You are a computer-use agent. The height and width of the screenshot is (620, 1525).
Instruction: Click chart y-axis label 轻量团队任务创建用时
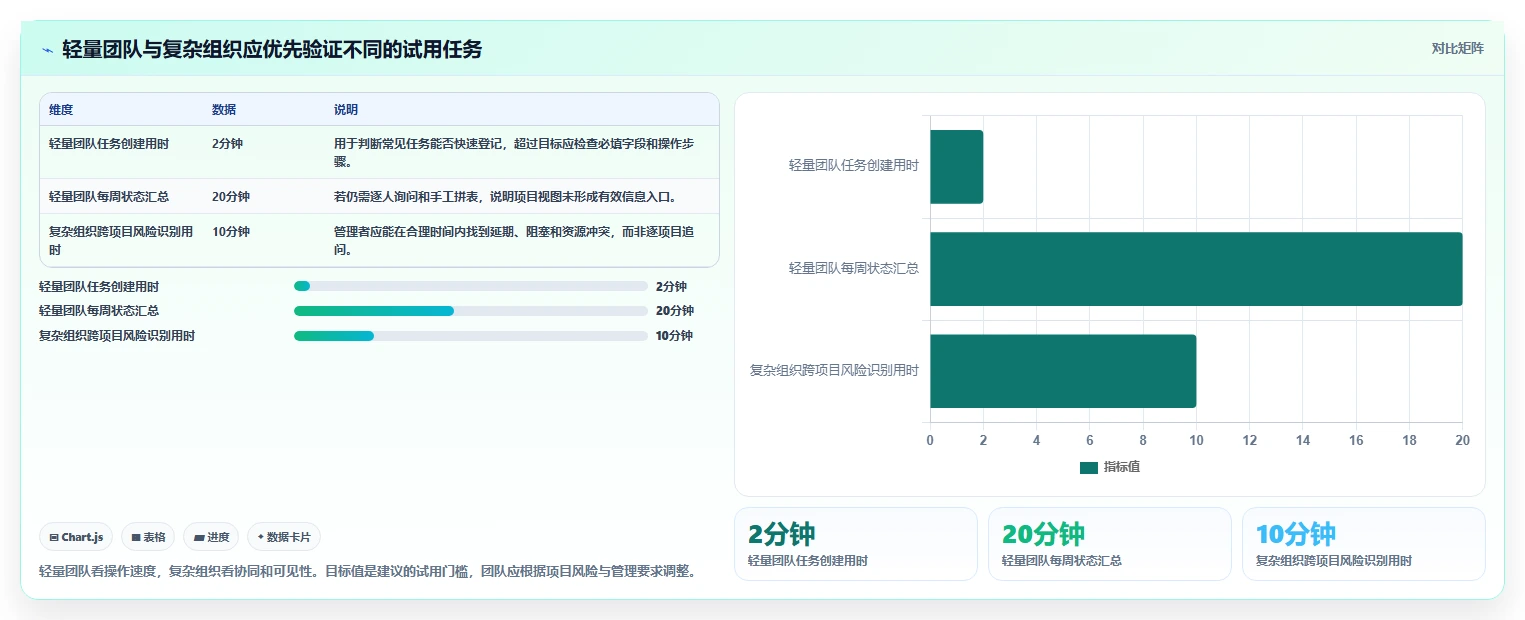point(854,166)
